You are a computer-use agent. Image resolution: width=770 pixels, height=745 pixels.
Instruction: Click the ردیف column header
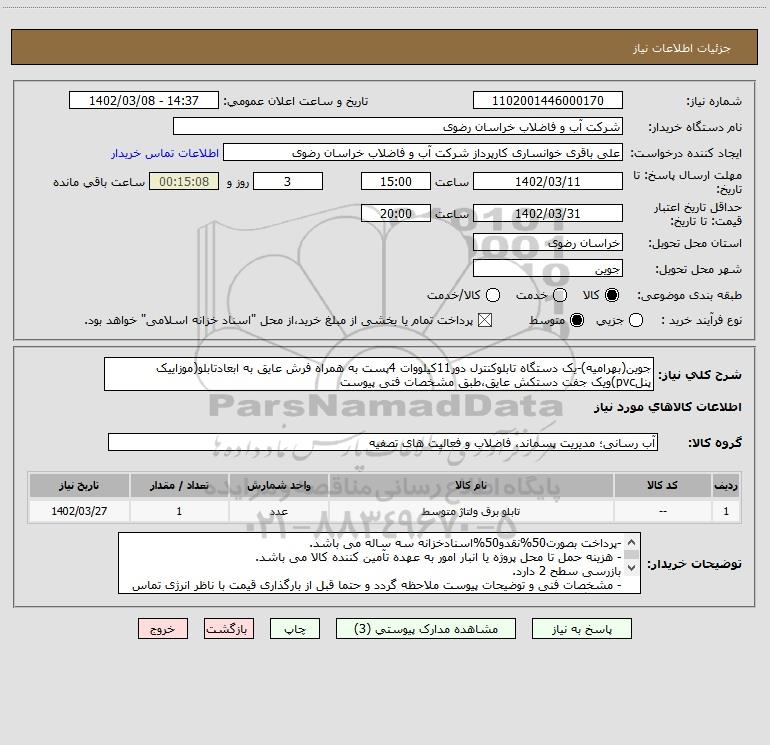[x=726, y=485]
